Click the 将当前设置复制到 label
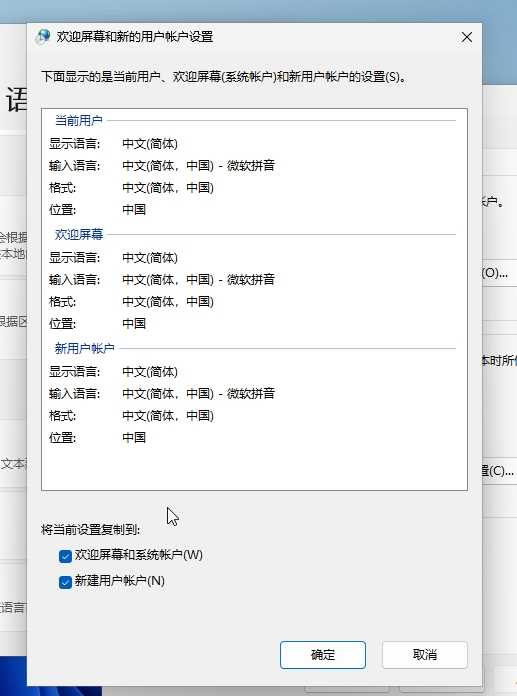 [91, 530]
